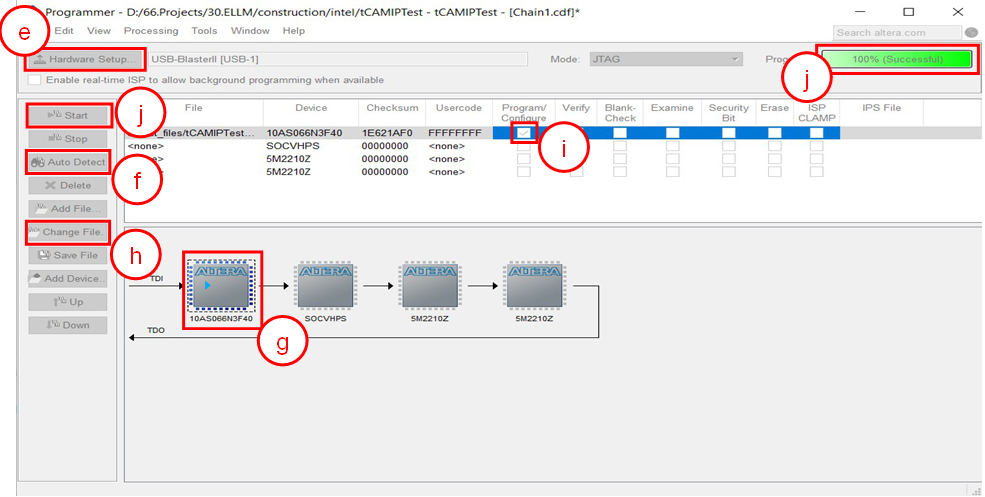This screenshot has height=497, width=985.
Task: Click the globe icon beside the search box
Action: (971, 33)
